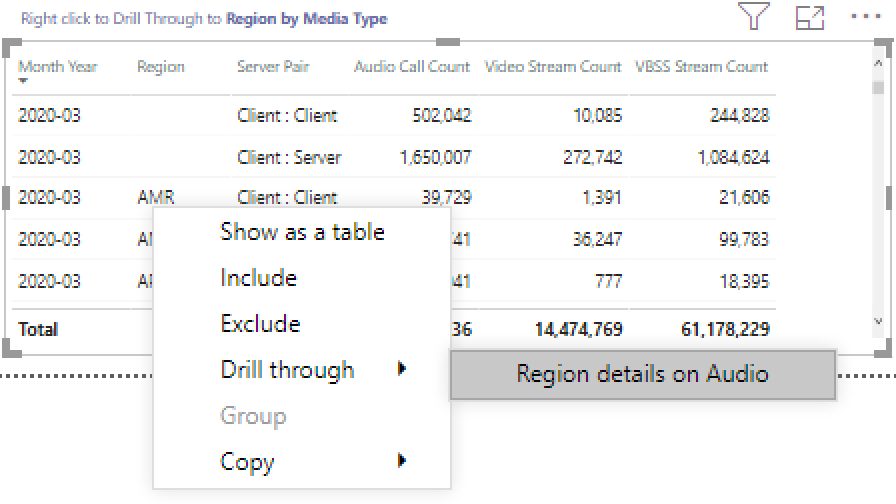Select the 39,729 audio count cell
Viewport: 896px width, 504px height.
[446, 197]
